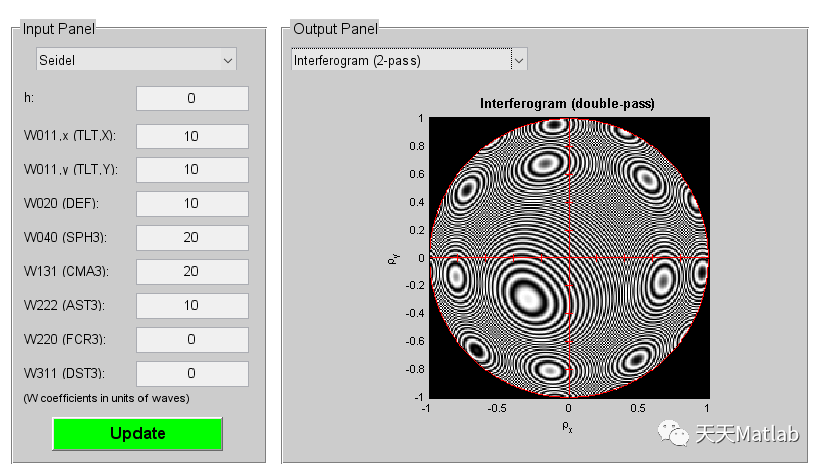Click the ρy axis label
826x470 pixels.
(x=394, y=258)
